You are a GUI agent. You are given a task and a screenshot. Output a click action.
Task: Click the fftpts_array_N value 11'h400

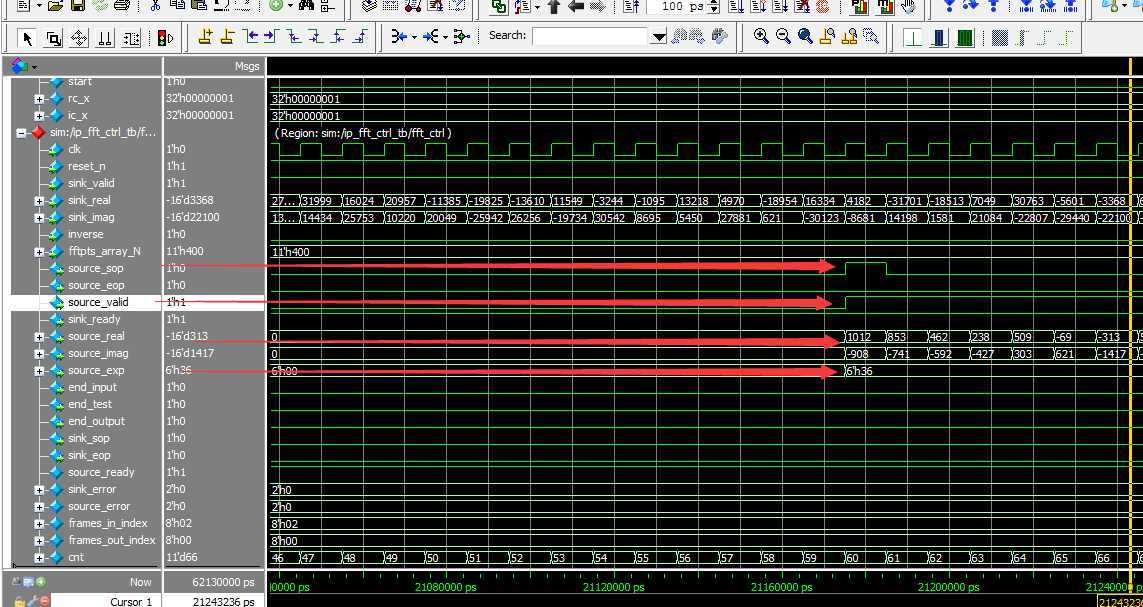click(185, 251)
